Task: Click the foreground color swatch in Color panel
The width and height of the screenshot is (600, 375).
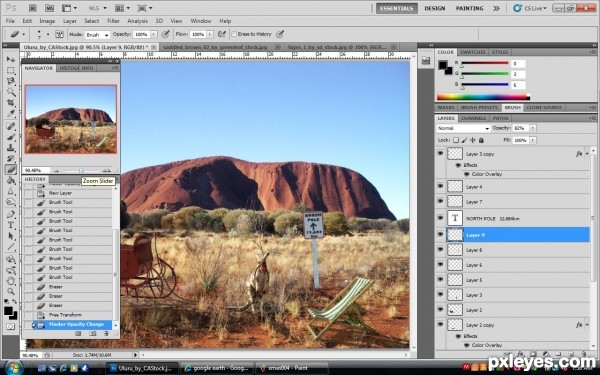Action: click(x=443, y=65)
